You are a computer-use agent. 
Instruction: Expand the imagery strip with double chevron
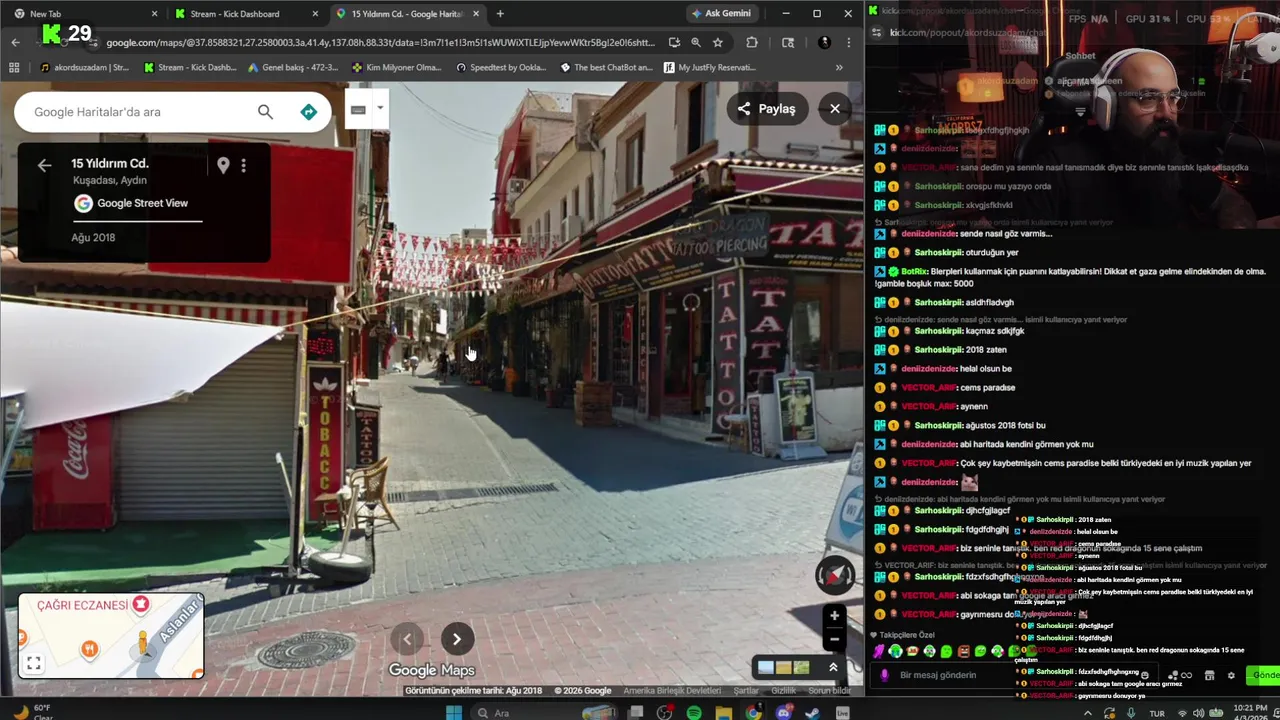pyautogui.click(x=833, y=667)
